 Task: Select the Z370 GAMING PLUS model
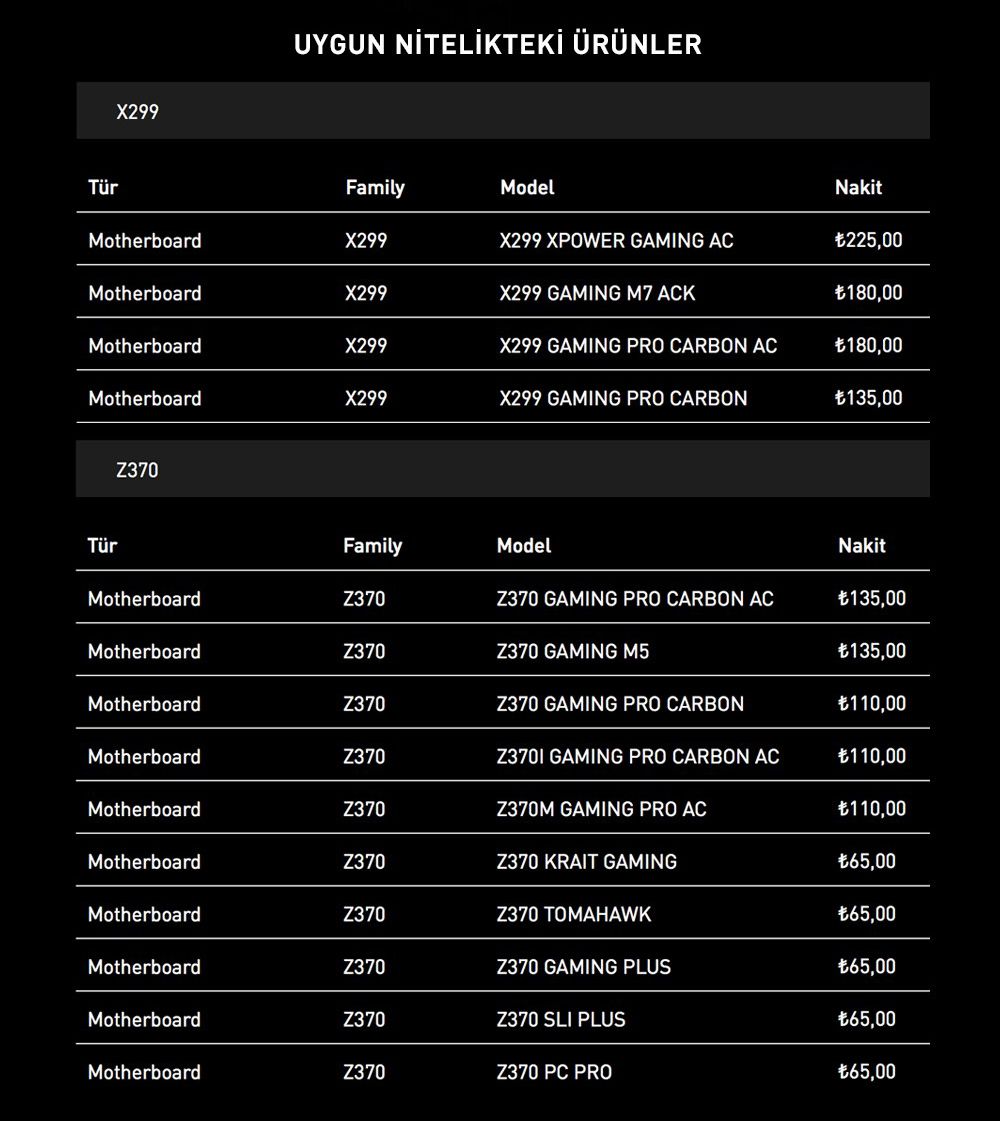click(x=583, y=967)
